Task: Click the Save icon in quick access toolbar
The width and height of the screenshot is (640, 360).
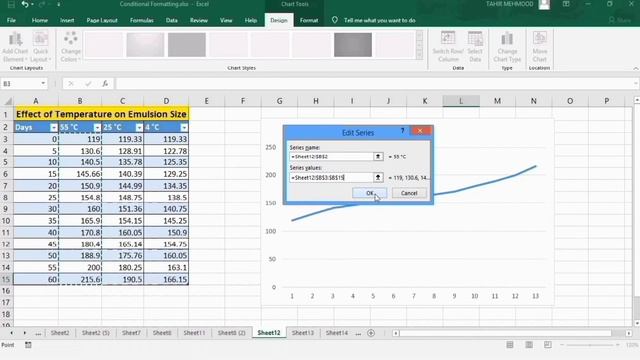Action: [x=11, y=4]
